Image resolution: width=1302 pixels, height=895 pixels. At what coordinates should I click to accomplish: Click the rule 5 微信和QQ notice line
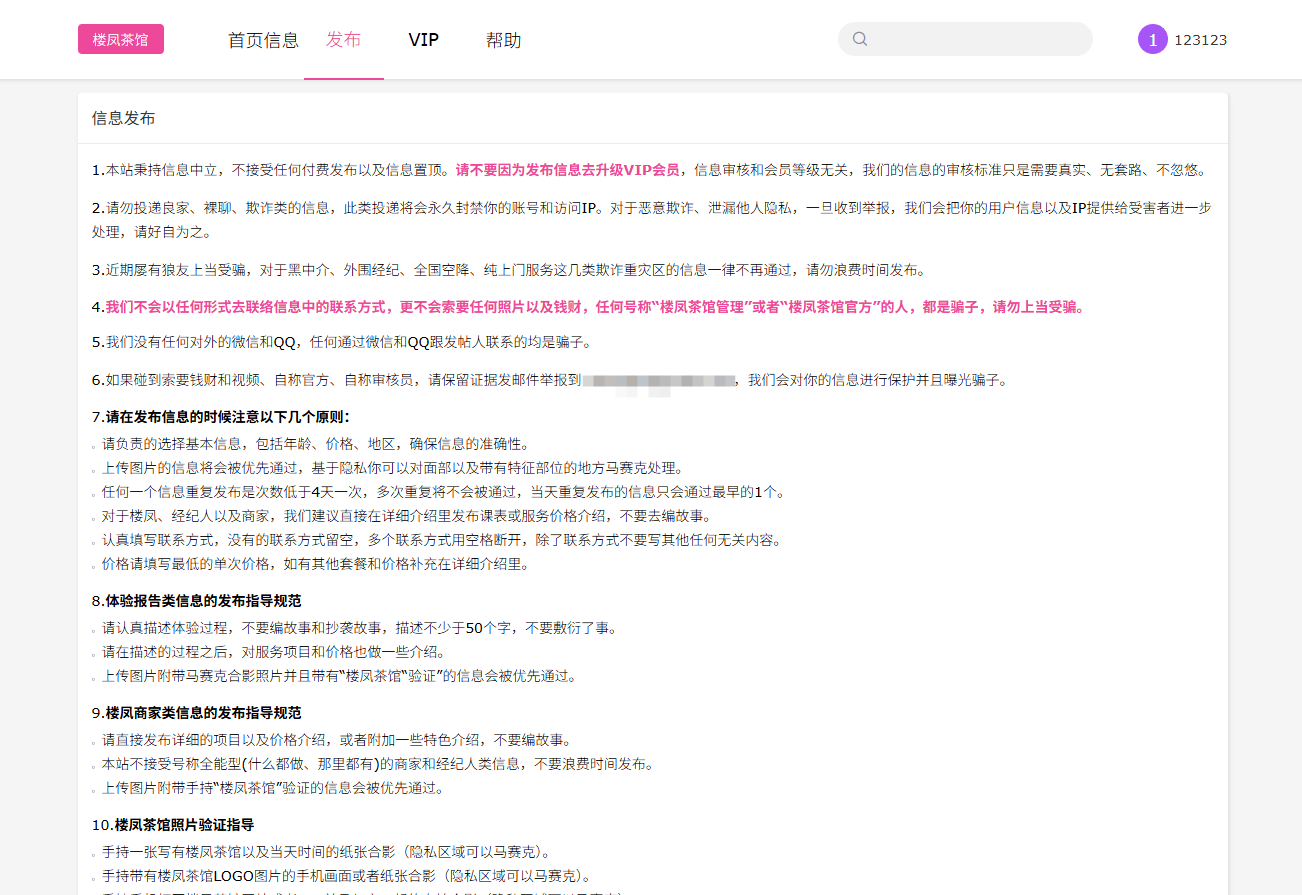(341, 342)
